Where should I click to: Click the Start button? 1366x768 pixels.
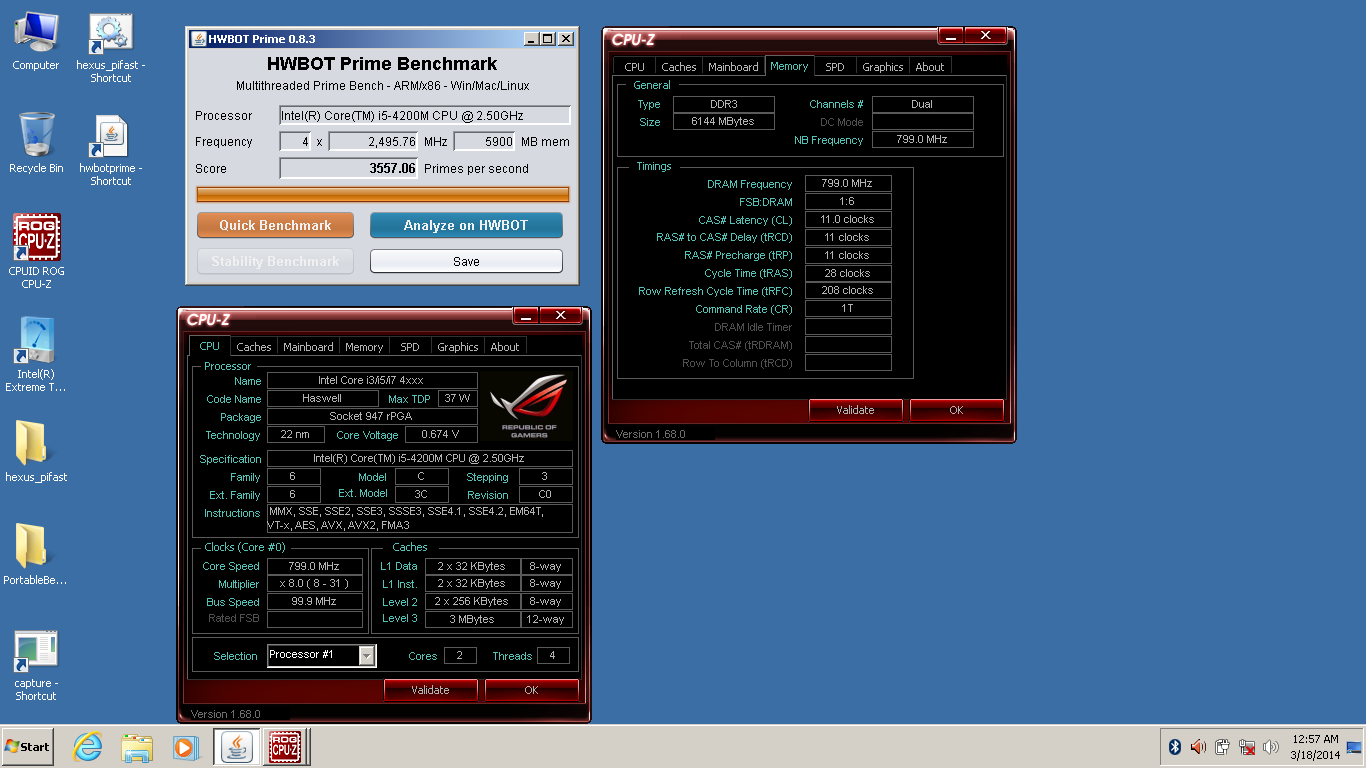pos(27,747)
